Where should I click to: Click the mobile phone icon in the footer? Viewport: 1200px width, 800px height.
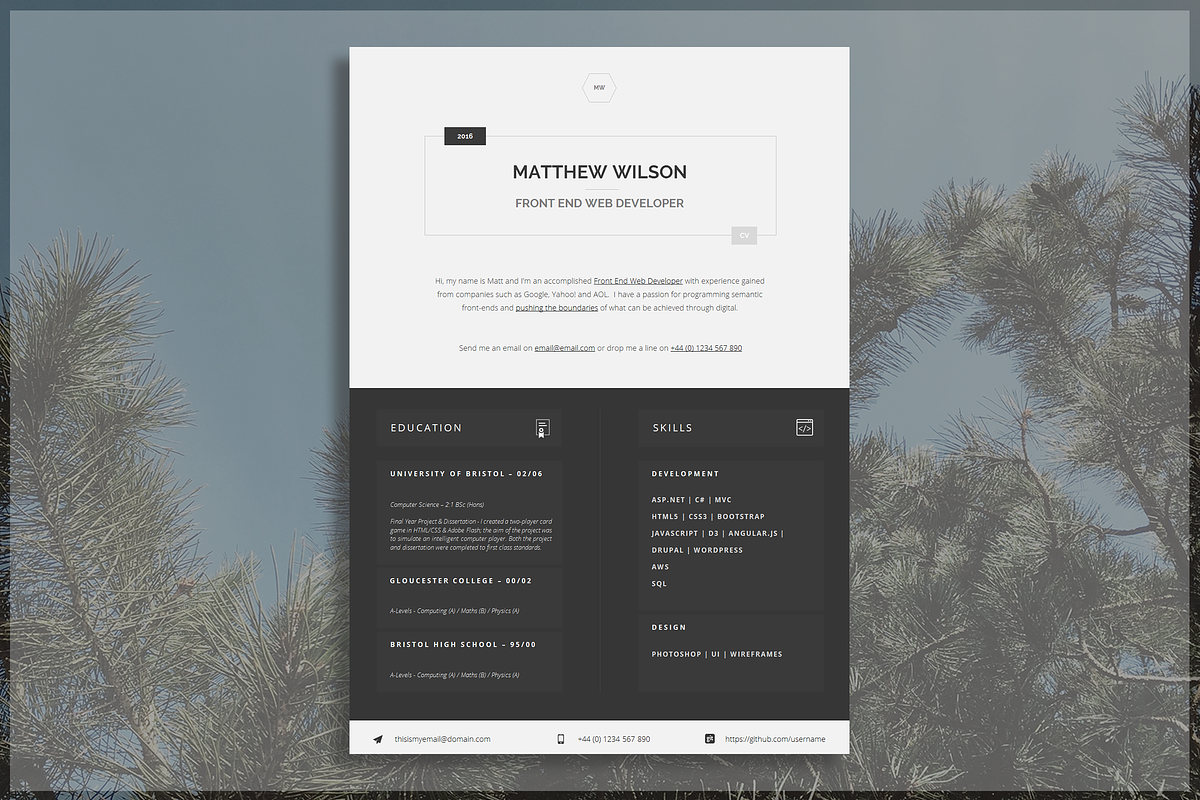(561, 738)
